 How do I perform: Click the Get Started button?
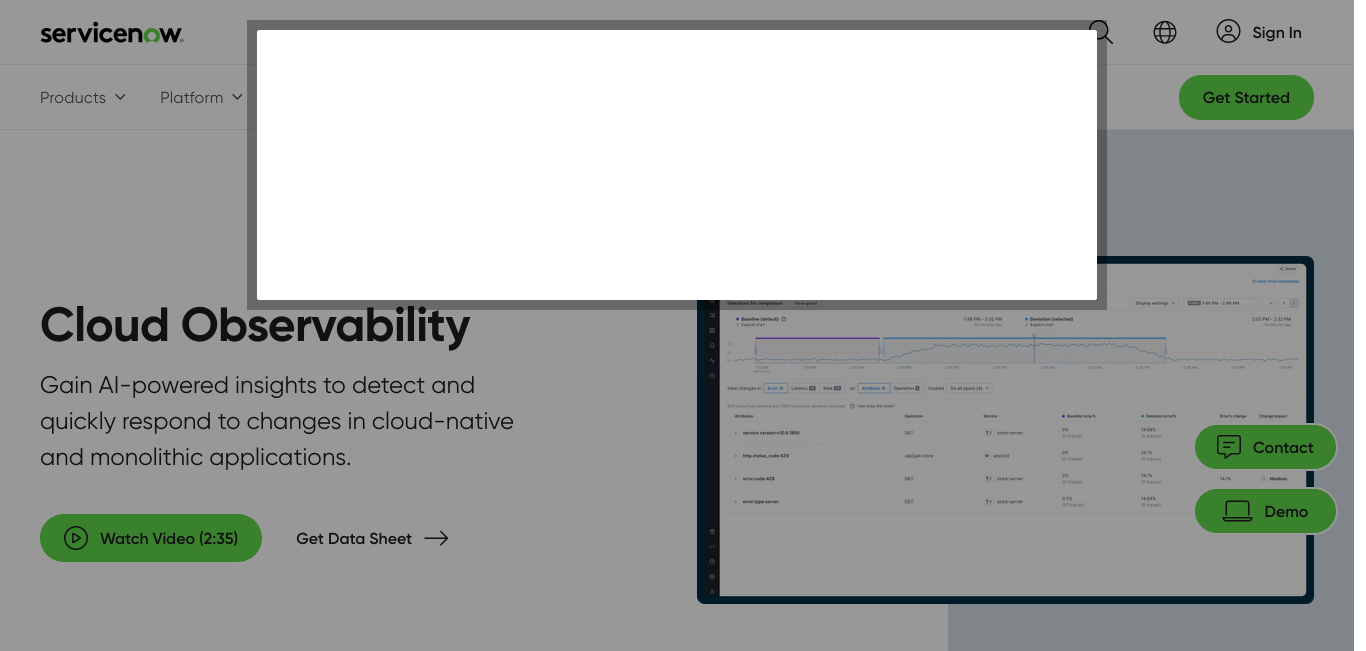click(x=1246, y=97)
